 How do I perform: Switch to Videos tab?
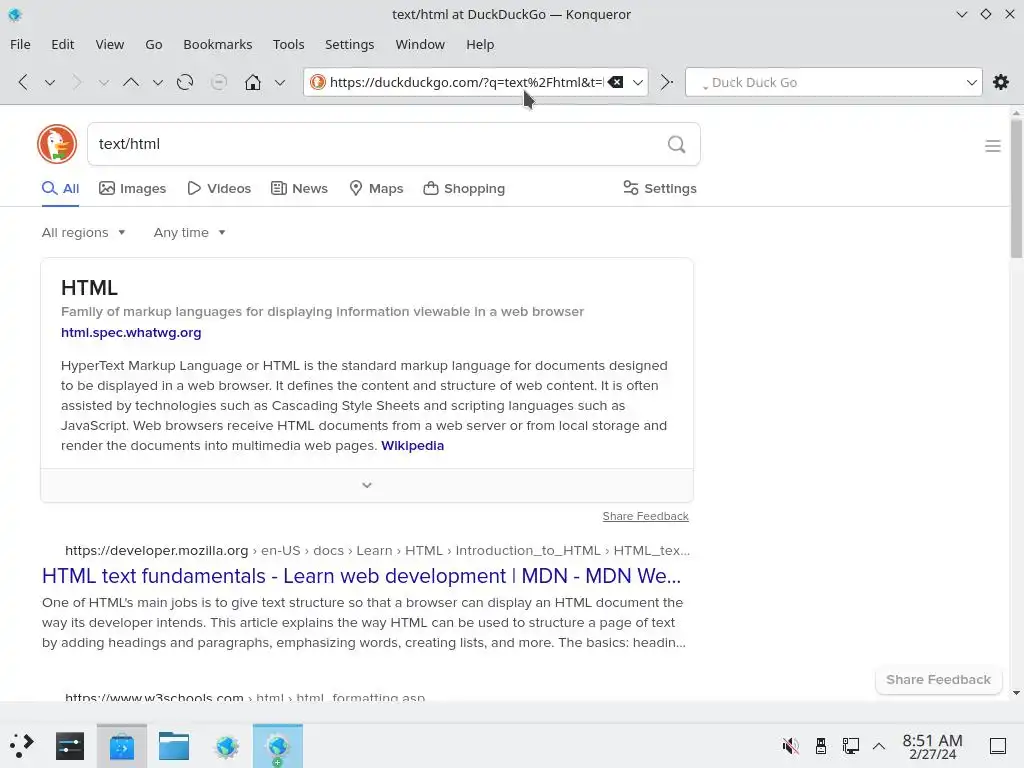[x=219, y=189]
